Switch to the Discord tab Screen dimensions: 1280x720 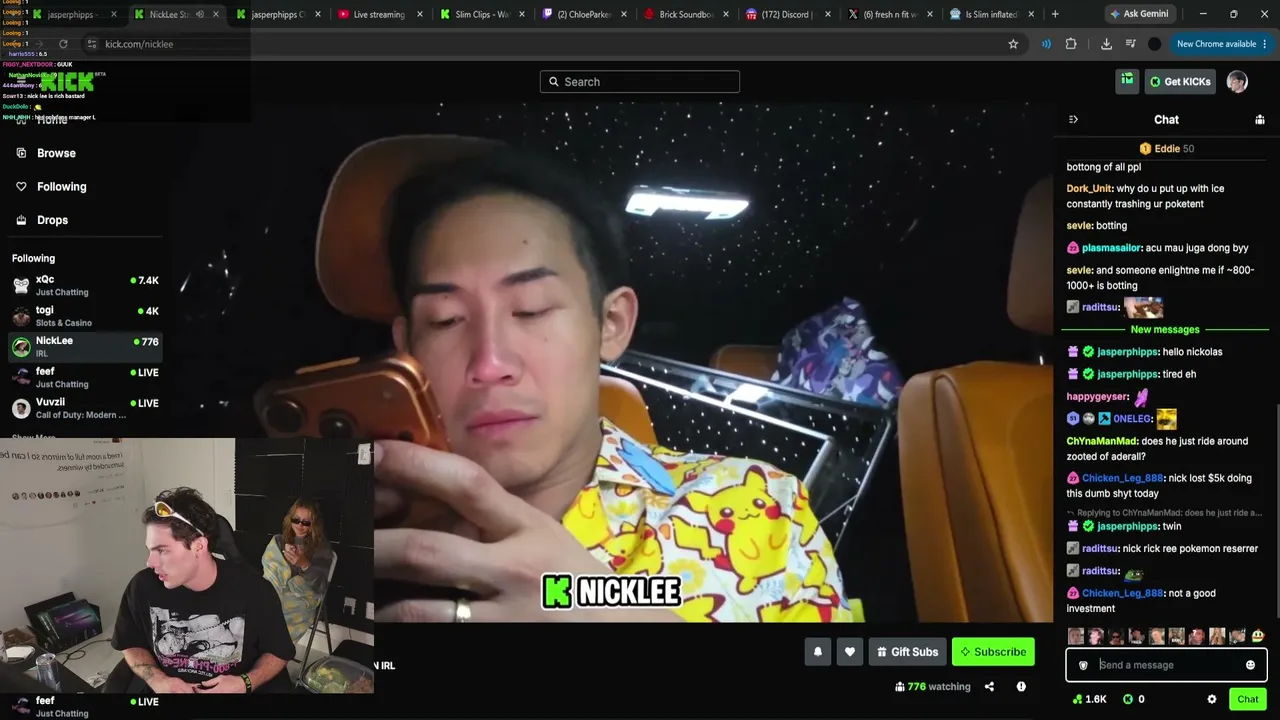pos(788,14)
